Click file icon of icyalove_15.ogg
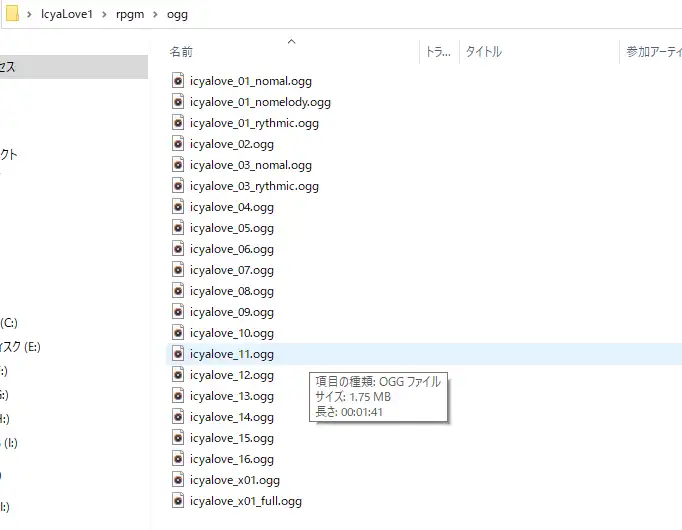 point(178,438)
